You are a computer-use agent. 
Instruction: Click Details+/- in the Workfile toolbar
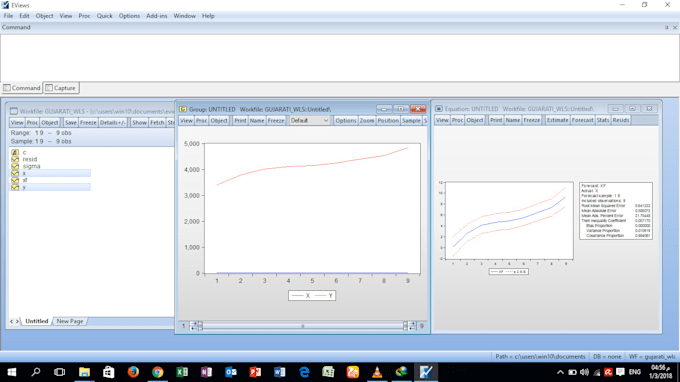[113, 123]
